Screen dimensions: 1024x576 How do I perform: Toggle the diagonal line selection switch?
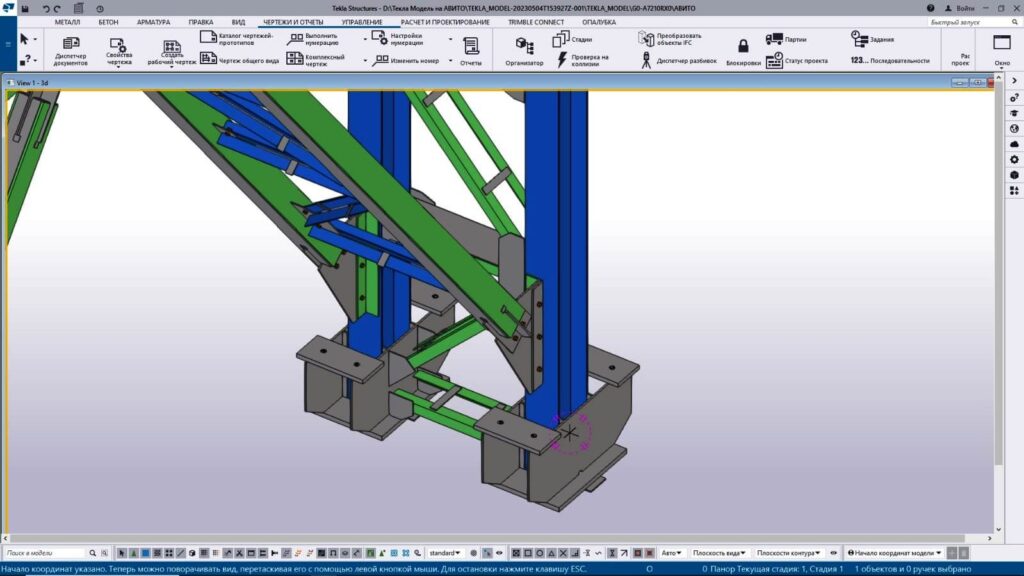[180, 553]
